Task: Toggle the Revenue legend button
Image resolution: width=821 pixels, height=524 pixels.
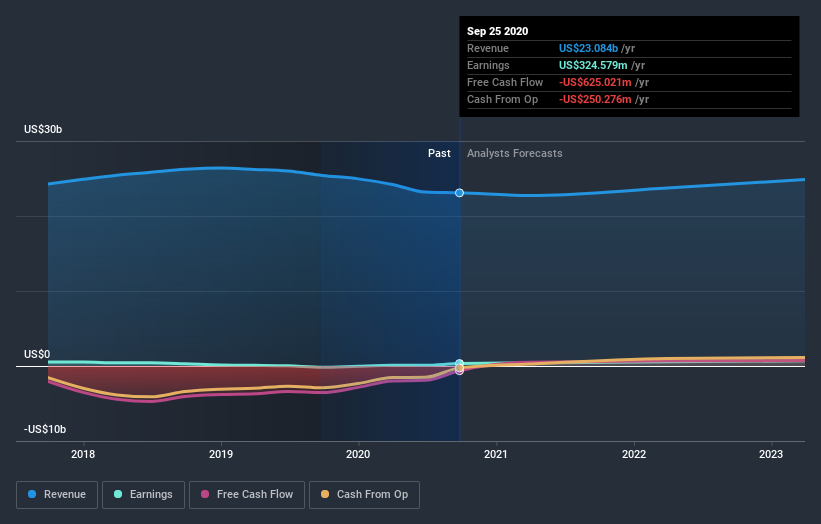Action: [x=57, y=495]
